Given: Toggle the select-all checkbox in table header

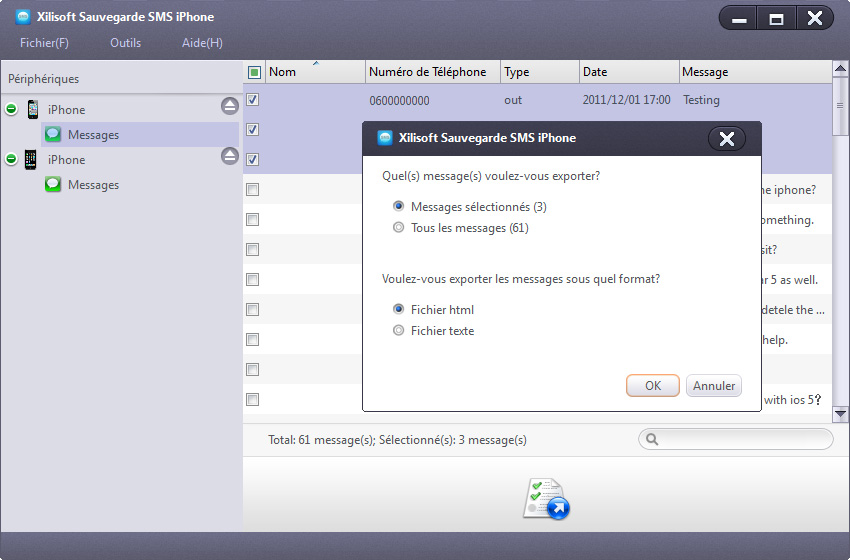Looking at the screenshot, I should pyautogui.click(x=254, y=72).
